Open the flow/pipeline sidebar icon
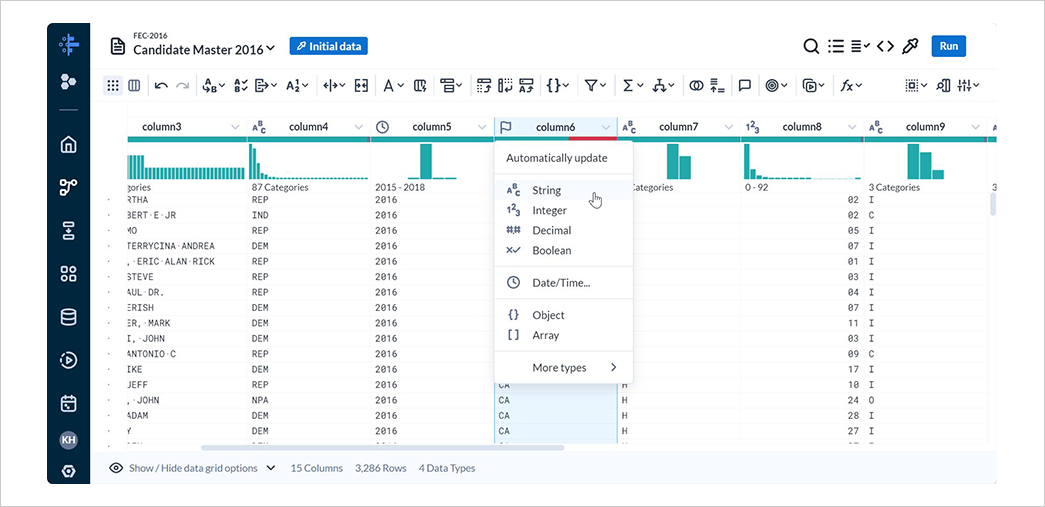This screenshot has width=1045, height=507. (x=68, y=188)
